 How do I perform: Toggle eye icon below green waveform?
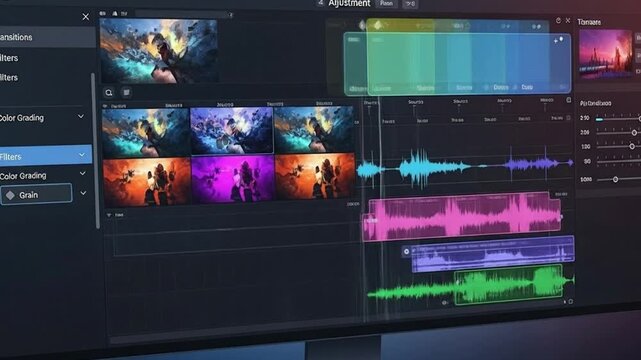(x=445, y=303)
